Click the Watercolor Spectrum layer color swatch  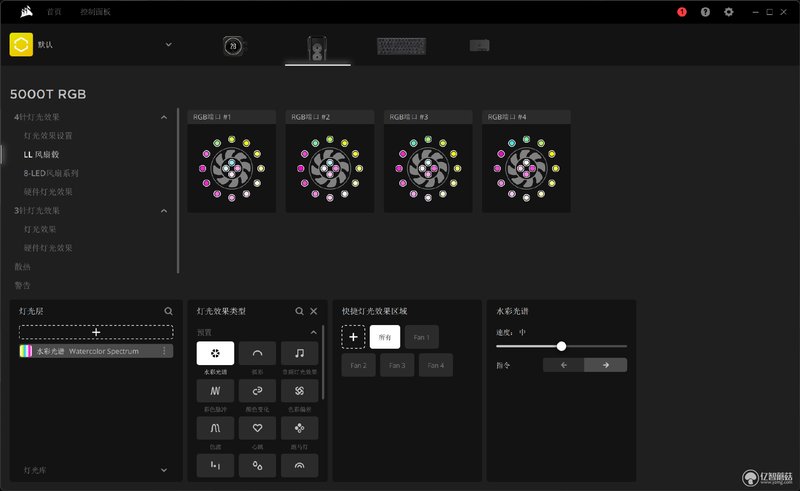tap(26, 351)
